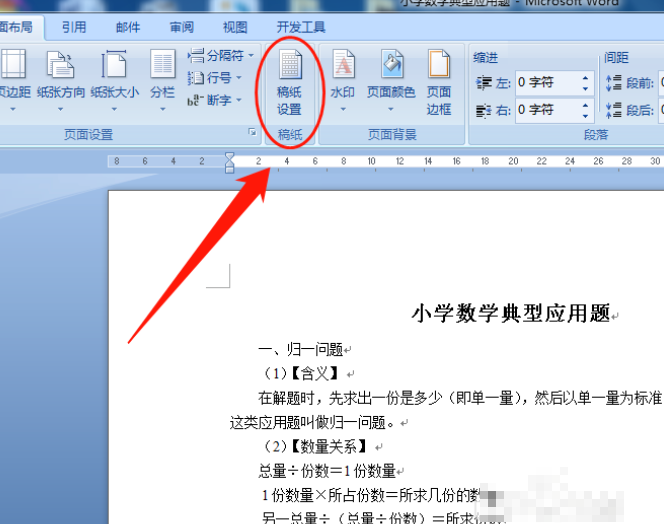The image size is (664, 524).
Task: Open the 断字 hyphenation menu
Action: click(x=215, y=100)
